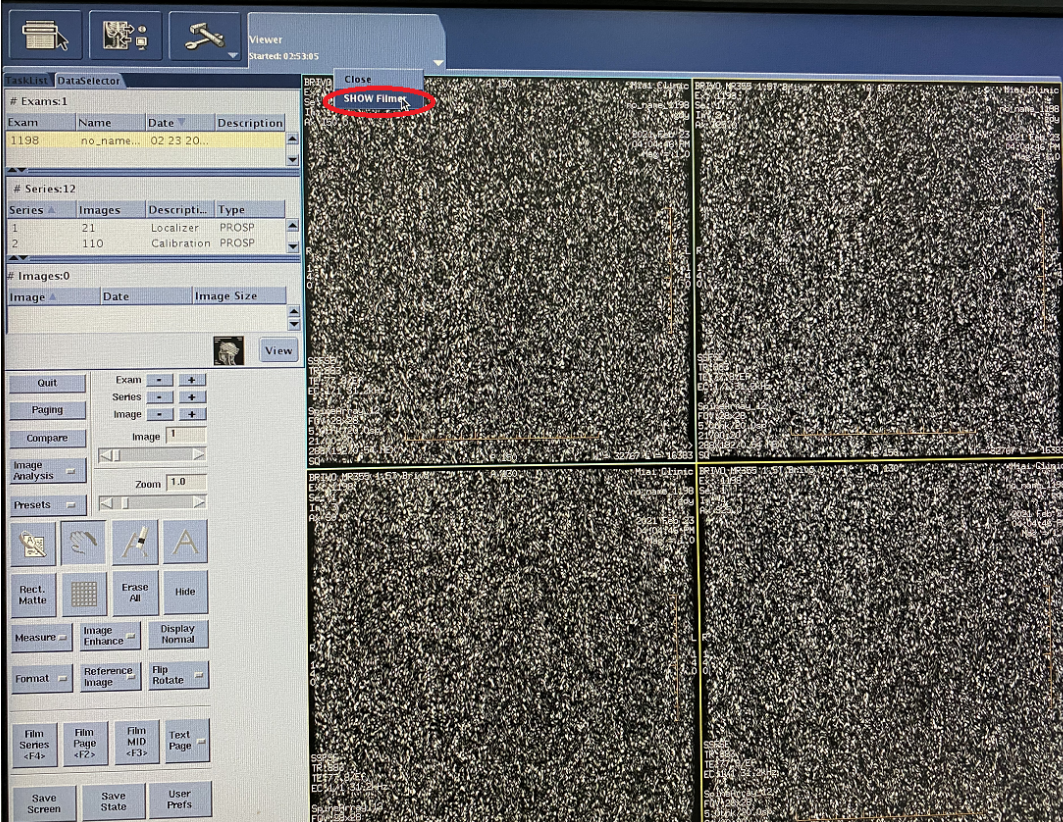This screenshot has width=1063, height=822.
Task: Select the top-left noise image viewport
Action: (x=498, y=270)
